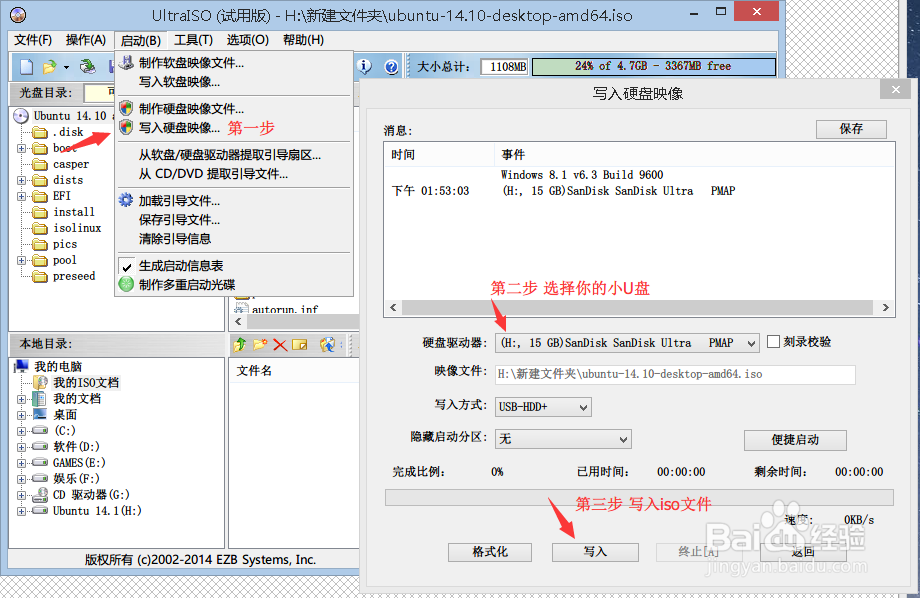920x598 pixels.
Task: Select the preseed folder in tree
Action: (x=74, y=276)
